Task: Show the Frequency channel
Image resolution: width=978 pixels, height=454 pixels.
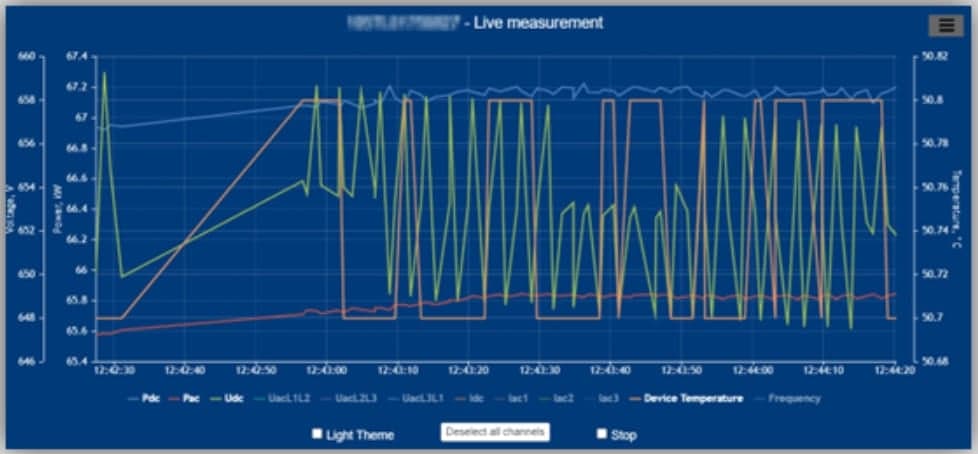Action: click(x=794, y=398)
